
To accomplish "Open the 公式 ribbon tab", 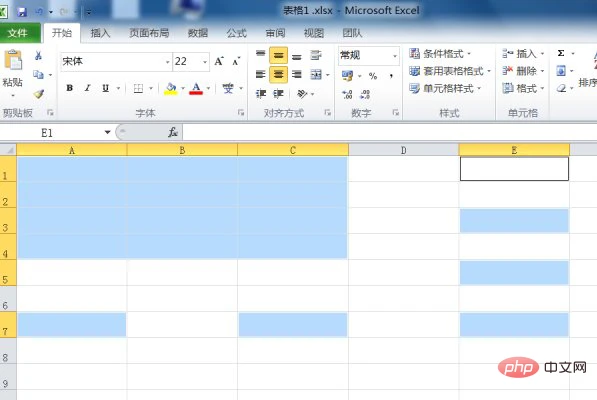I will coord(236,33).
